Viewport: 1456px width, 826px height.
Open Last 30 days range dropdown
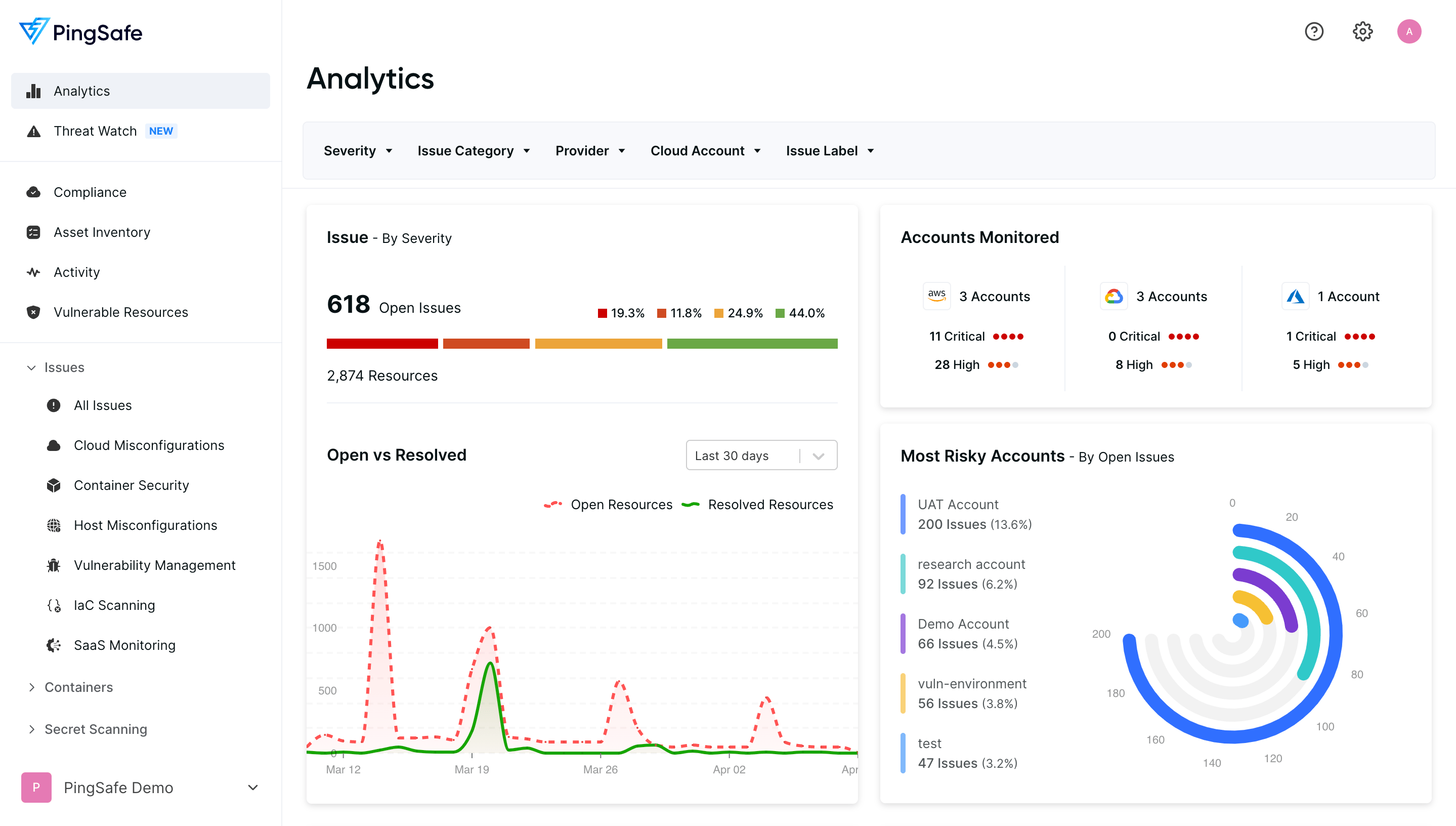pyautogui.click(x=761, y=455)
